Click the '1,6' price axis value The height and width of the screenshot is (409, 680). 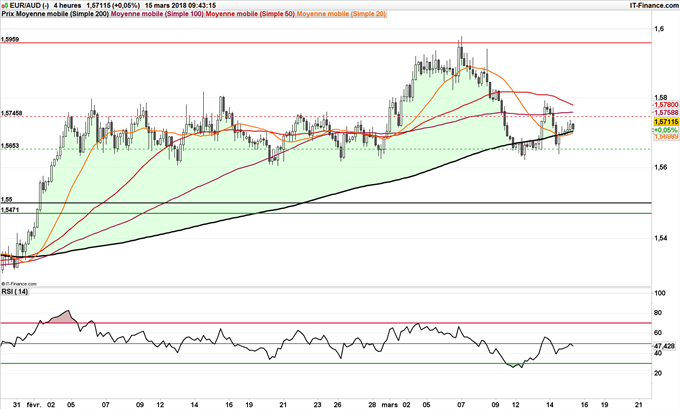[659, 29]
